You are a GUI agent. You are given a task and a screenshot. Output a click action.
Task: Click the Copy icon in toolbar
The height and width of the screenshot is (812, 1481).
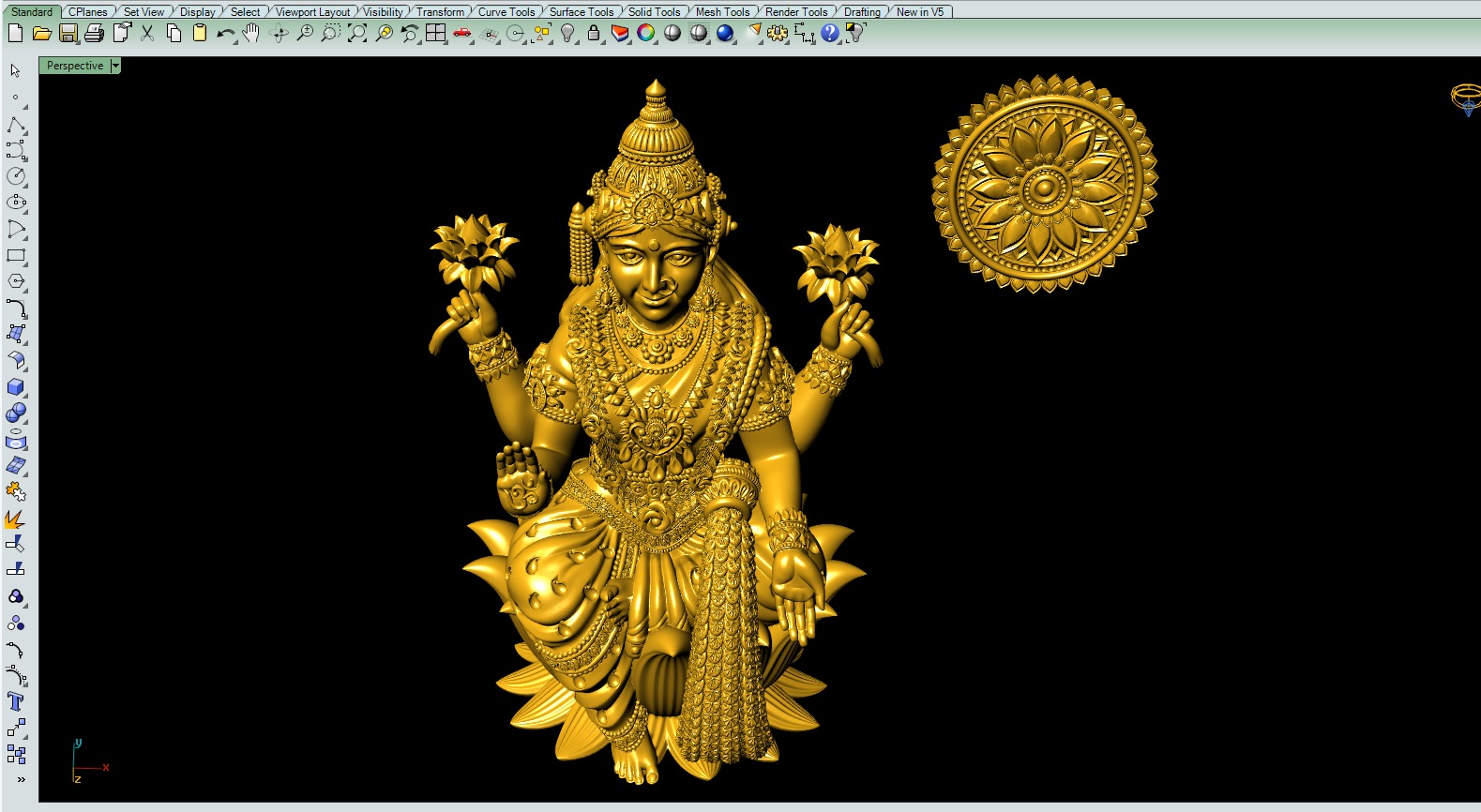(x=174, y=34)
